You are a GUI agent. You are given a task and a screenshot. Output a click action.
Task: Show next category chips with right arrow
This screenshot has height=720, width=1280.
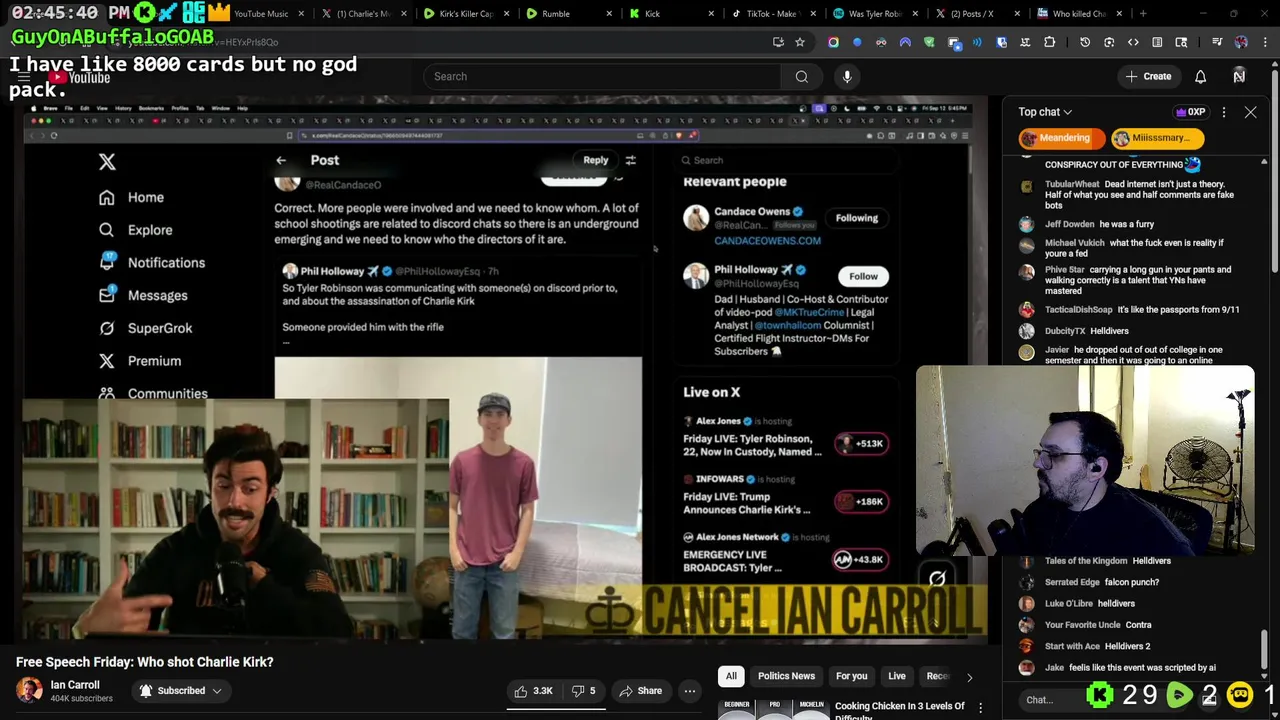[x=969, y=677]
